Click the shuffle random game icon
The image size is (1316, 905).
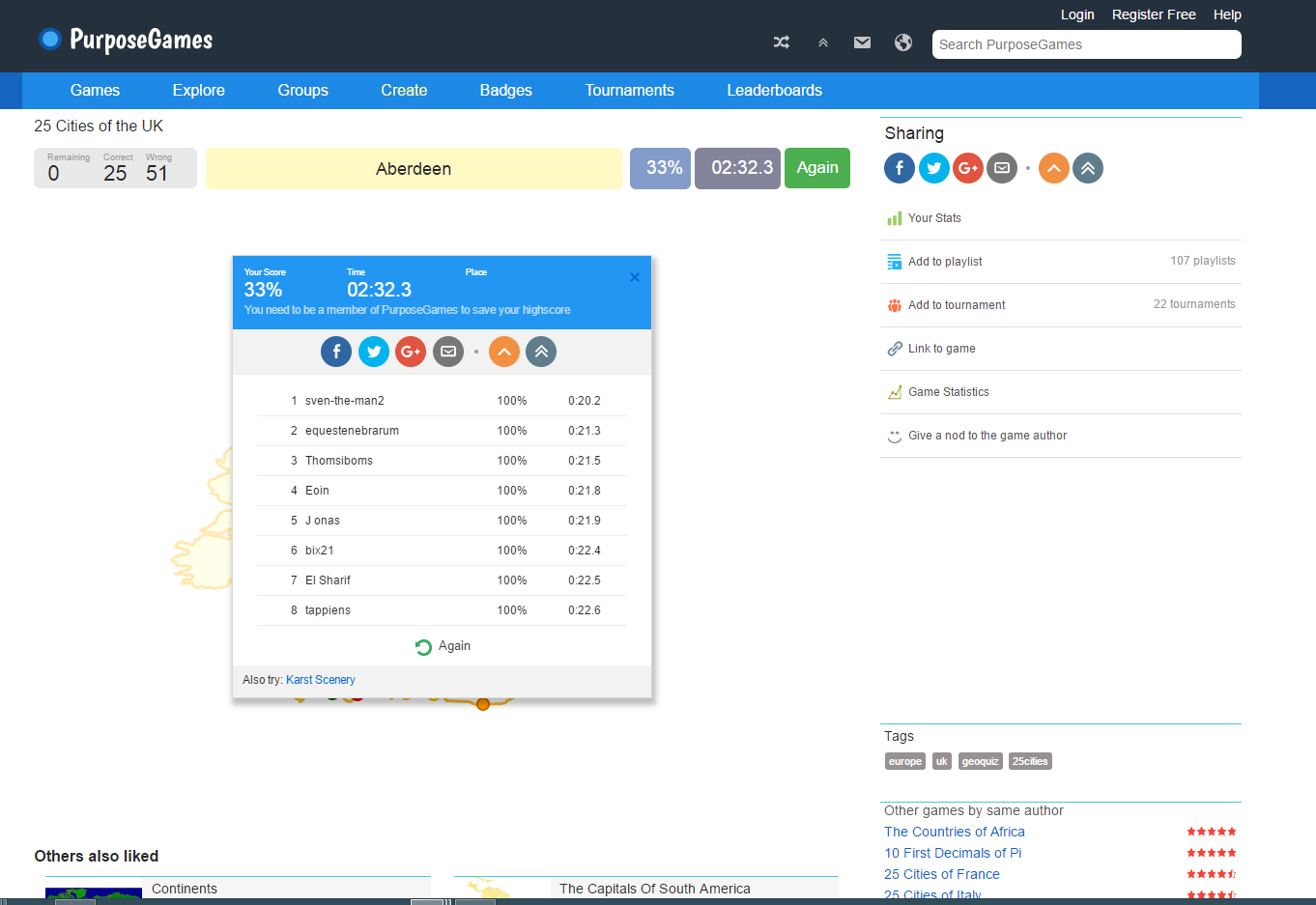[x=782, y=42]
